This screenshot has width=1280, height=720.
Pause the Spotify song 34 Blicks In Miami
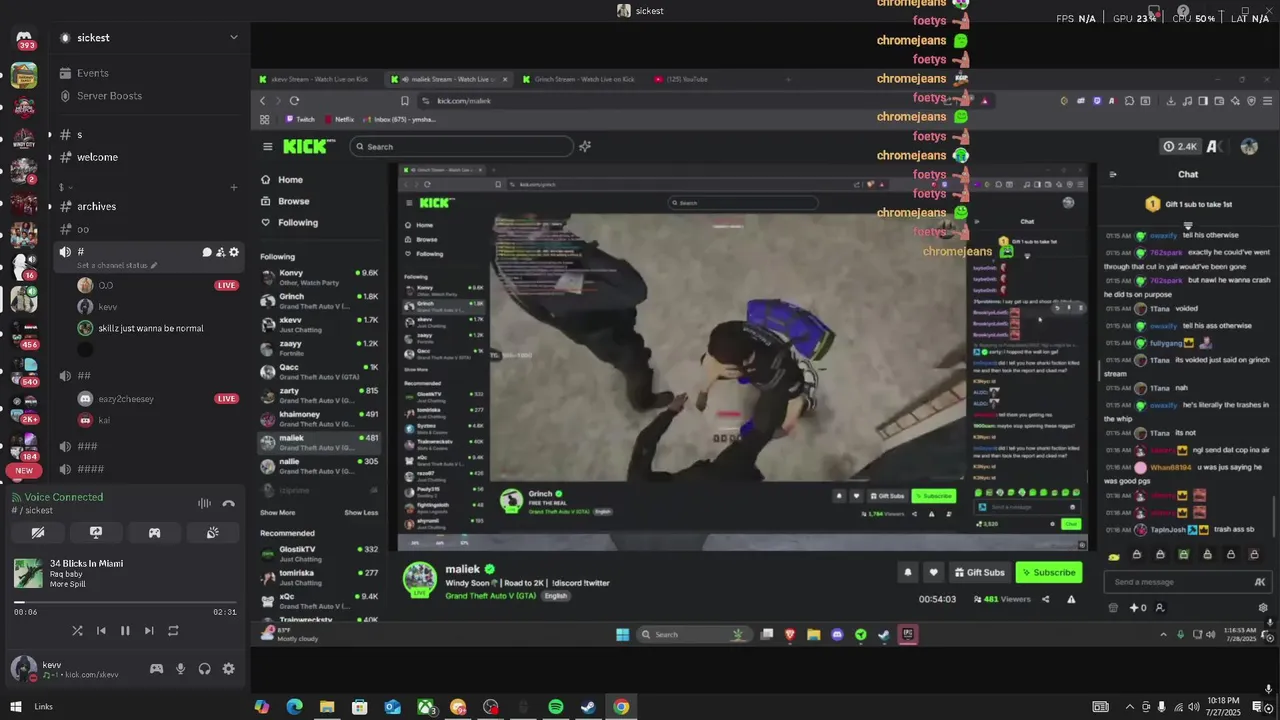[x=125, y=631]
